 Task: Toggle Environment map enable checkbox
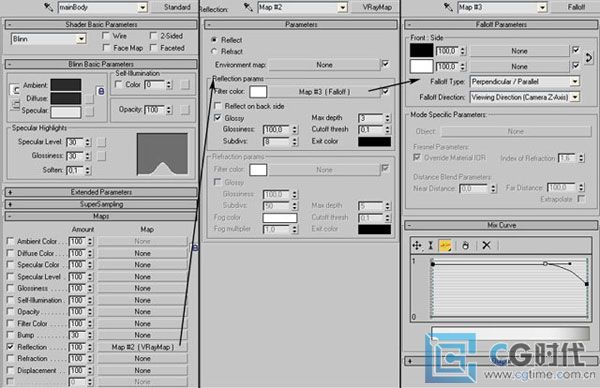(385, 64)
